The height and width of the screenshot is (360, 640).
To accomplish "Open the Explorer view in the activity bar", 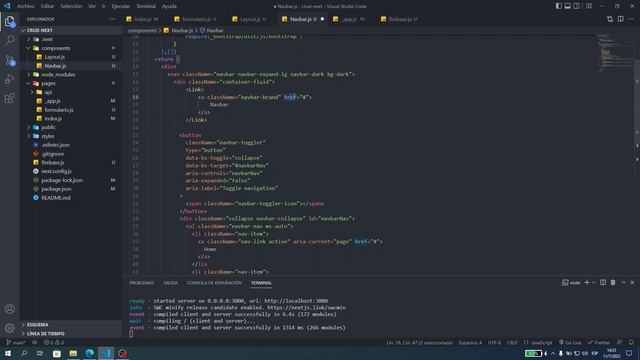I will pyautogui.click(x=10, y=21).
